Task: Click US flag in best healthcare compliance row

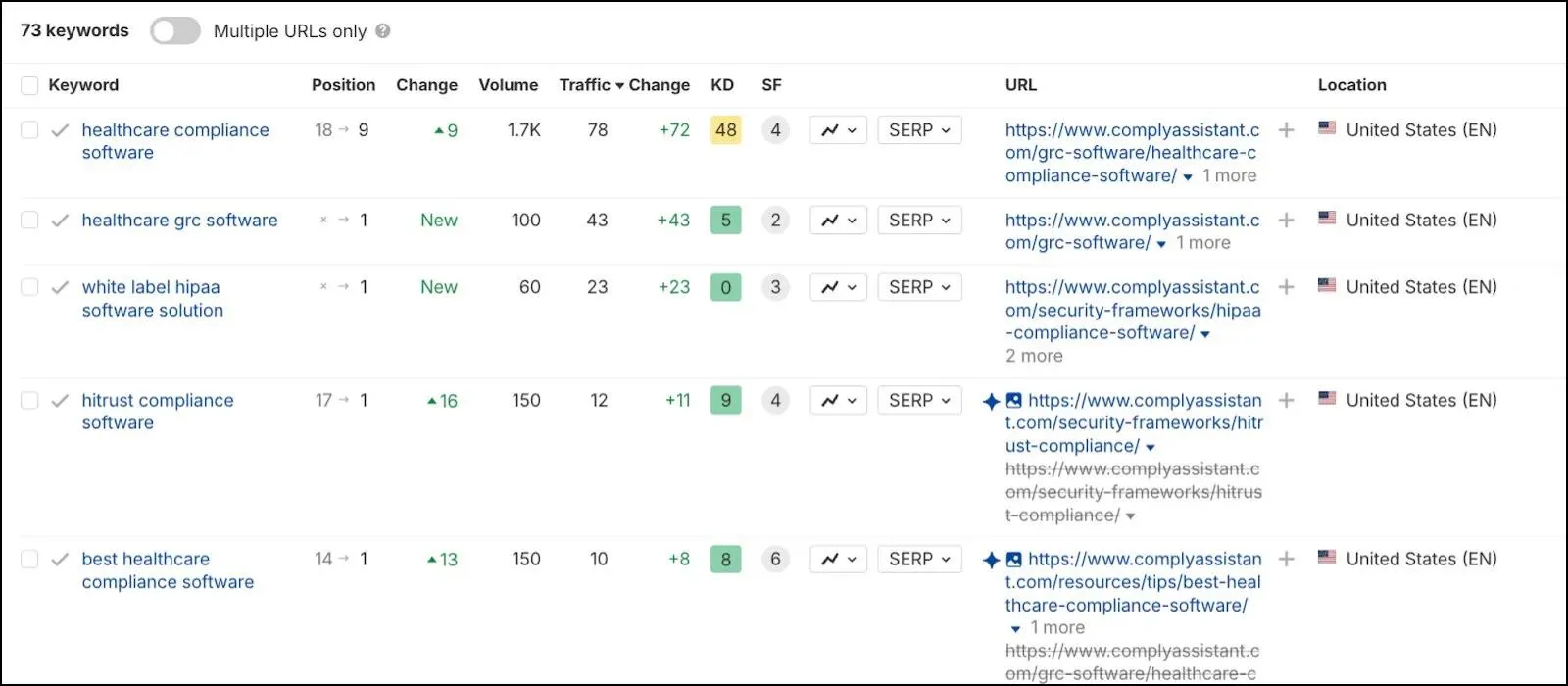Action: pyautogui.click(x=1327, y=557)
